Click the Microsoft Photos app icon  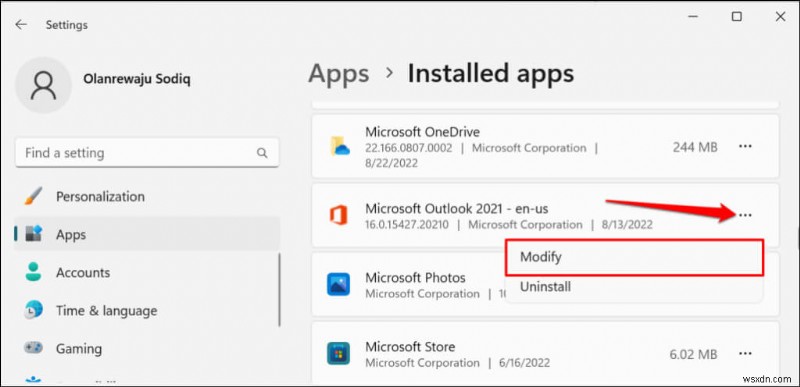(x=338, y=285)
